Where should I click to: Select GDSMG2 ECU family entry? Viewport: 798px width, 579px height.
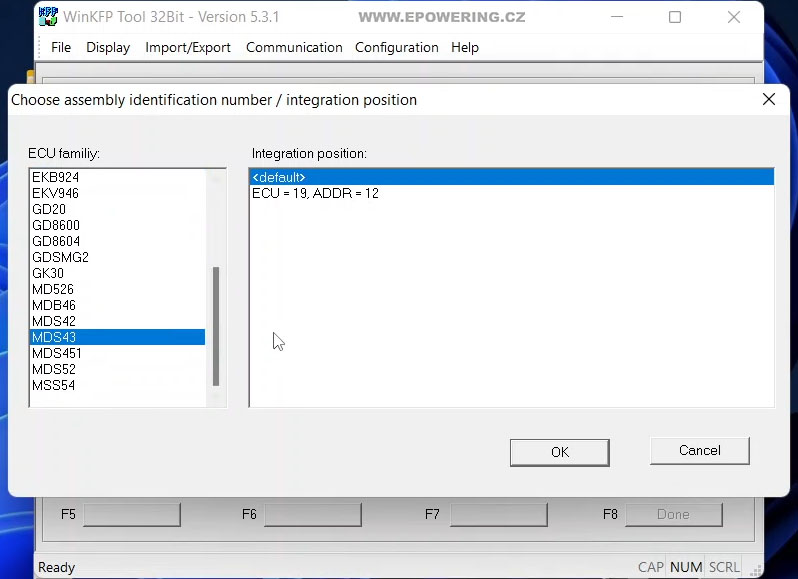click(118, 257)
